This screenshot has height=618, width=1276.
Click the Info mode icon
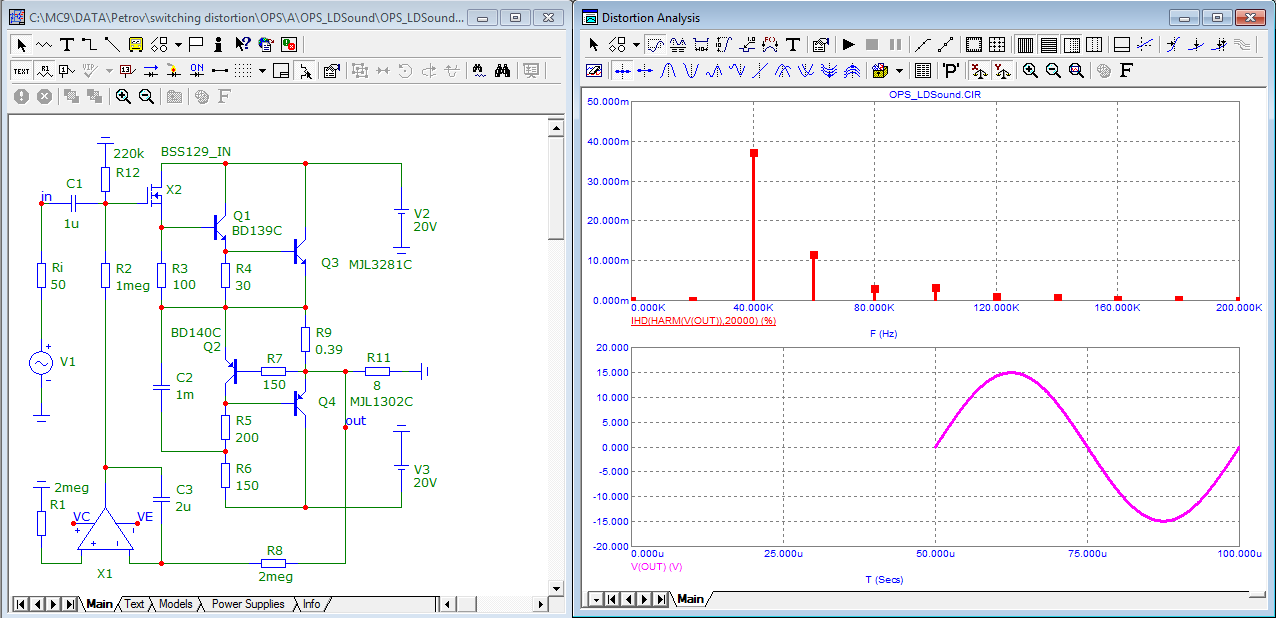(x=218, y=44)
